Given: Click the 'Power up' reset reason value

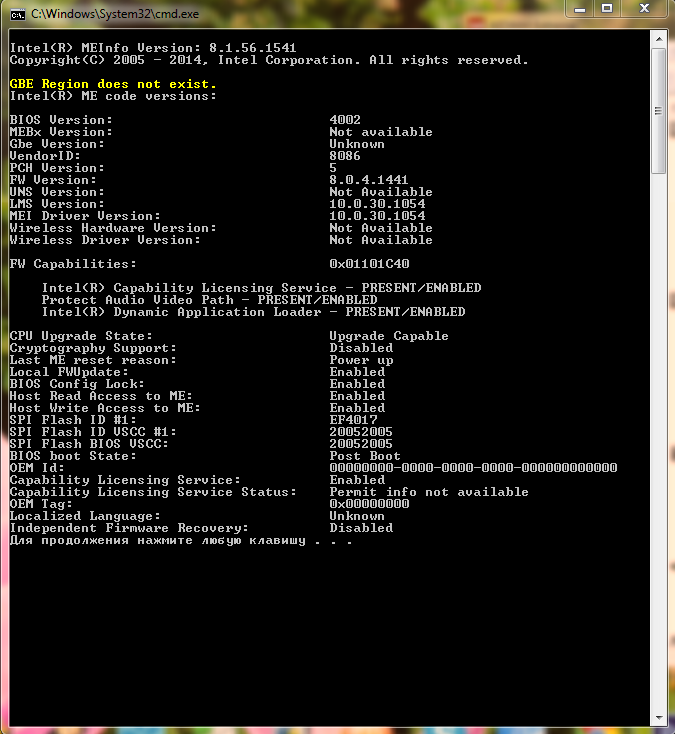Looking at the screenshot, I should 361,360.
